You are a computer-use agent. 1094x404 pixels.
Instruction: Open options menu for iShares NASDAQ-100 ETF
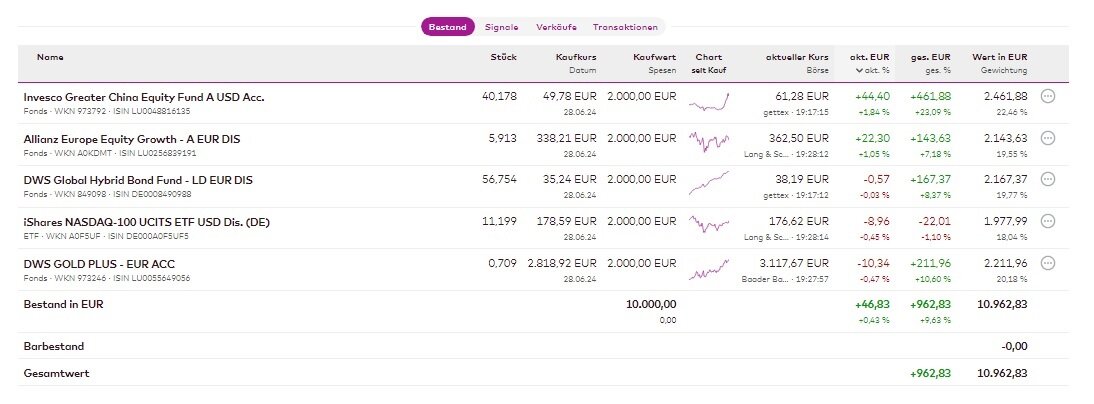tap(1048, 221)
